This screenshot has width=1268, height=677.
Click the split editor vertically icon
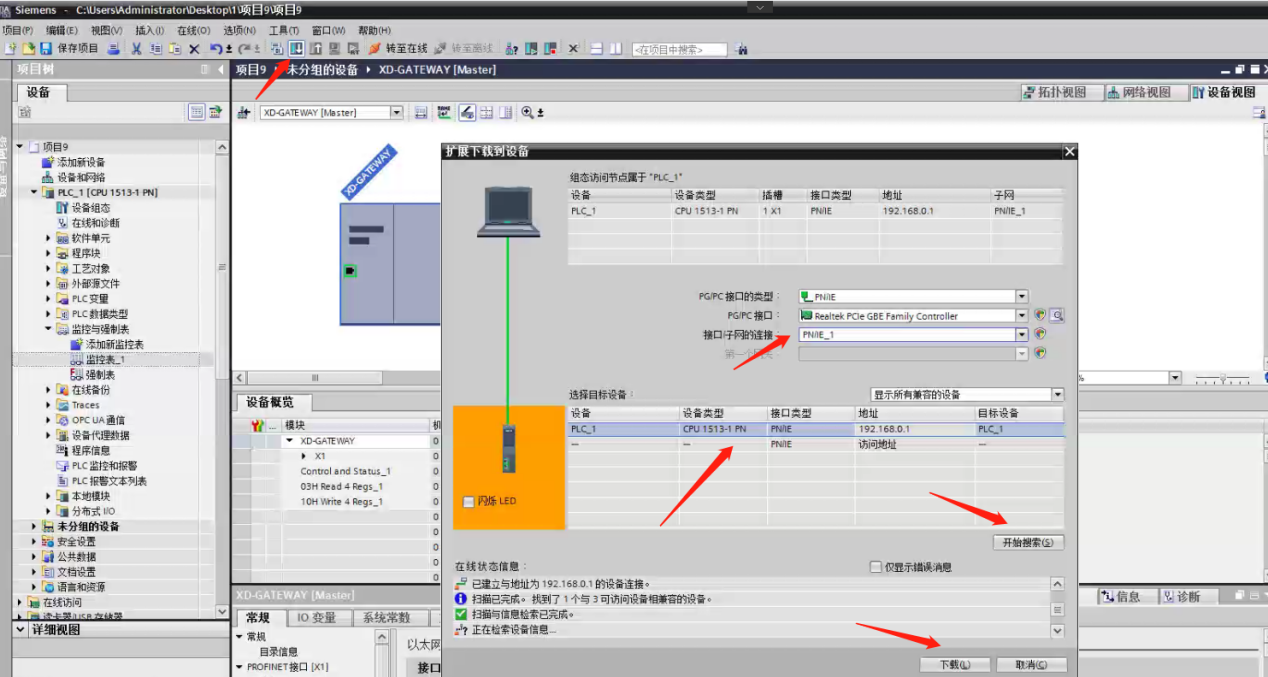pos(615,48)
